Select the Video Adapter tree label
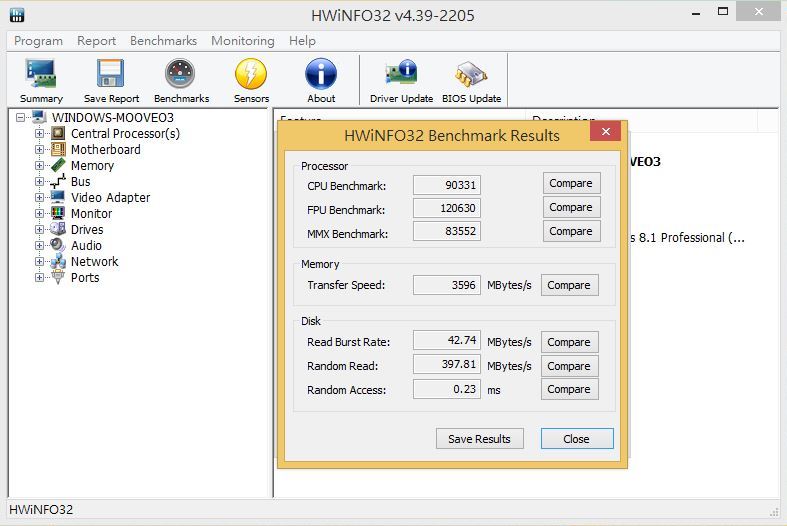The image size is (787, 526). pos(110,198)
